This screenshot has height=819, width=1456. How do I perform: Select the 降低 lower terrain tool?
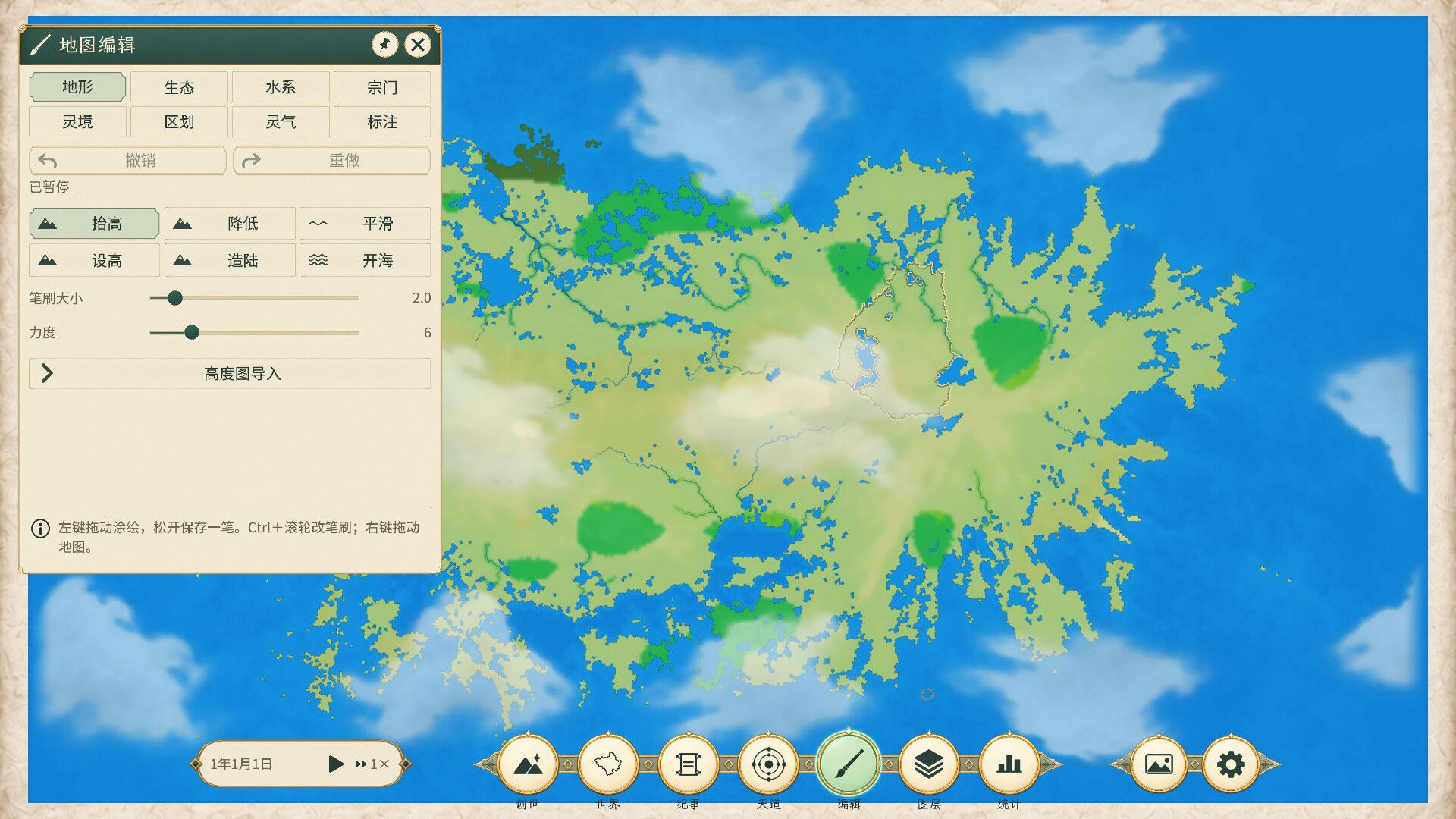click(230, 224)
